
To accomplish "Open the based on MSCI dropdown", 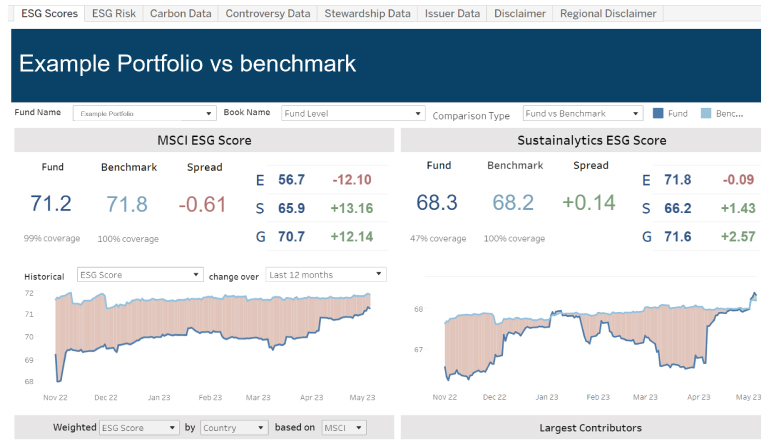I will pyautogui.click(x=344, y=428).
